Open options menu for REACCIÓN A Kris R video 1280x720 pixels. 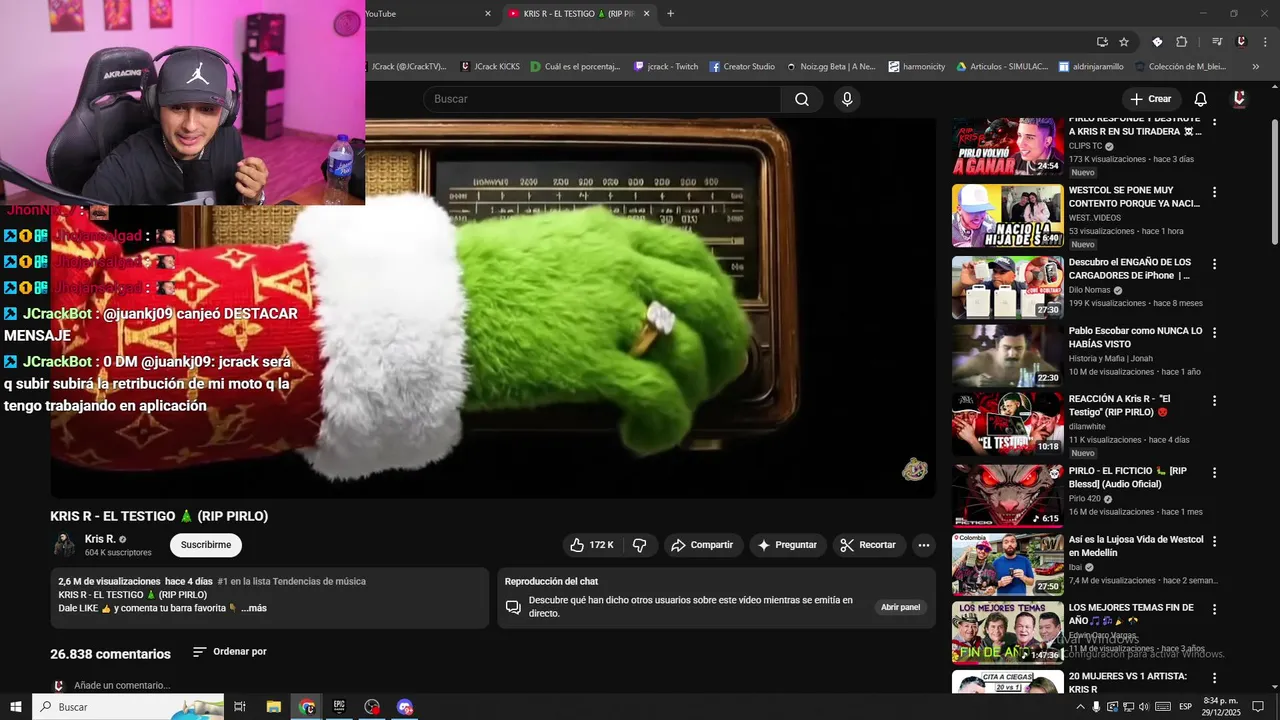[1215, 401]
